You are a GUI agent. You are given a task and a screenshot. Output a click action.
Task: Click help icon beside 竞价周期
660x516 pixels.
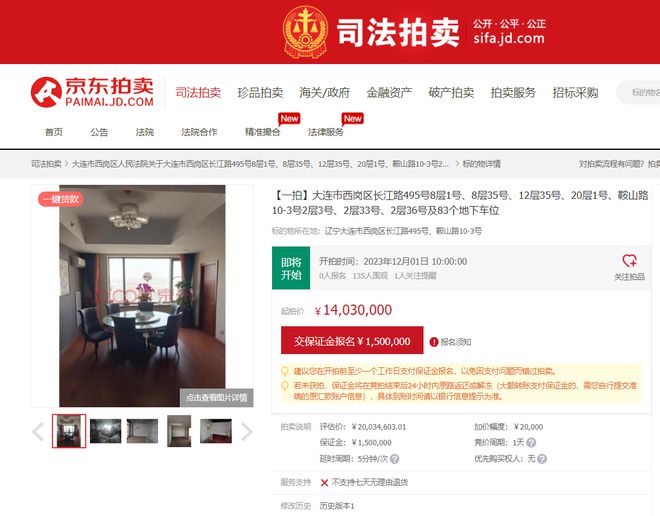(x=531, y=443)
